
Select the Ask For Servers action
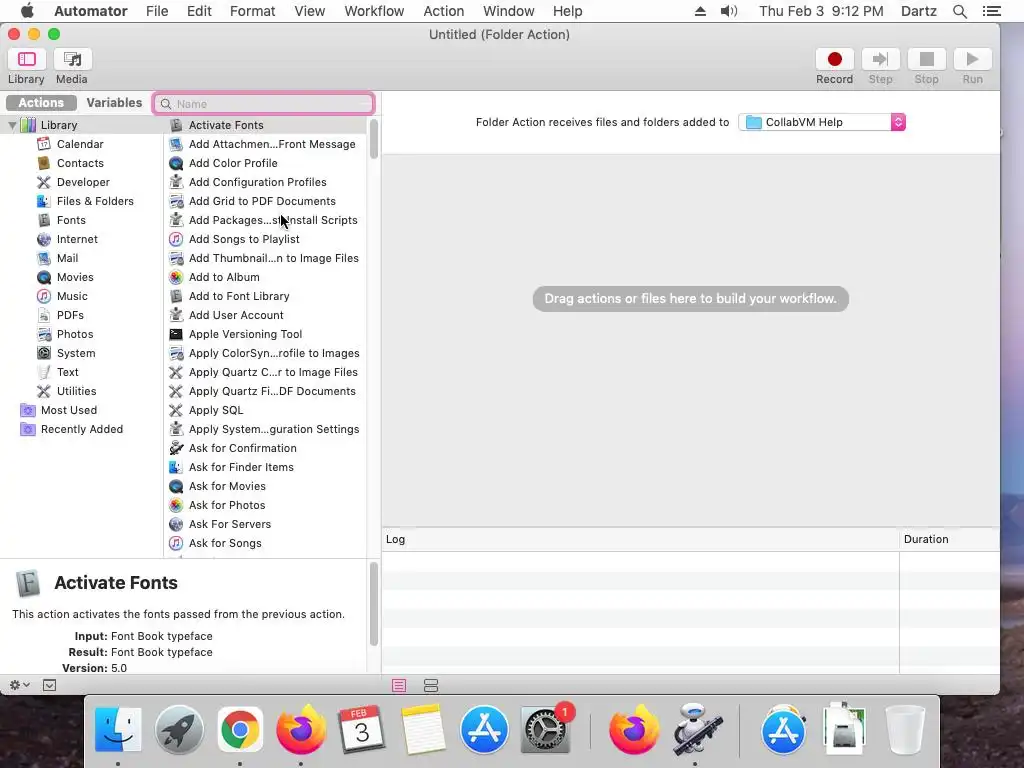230,524
